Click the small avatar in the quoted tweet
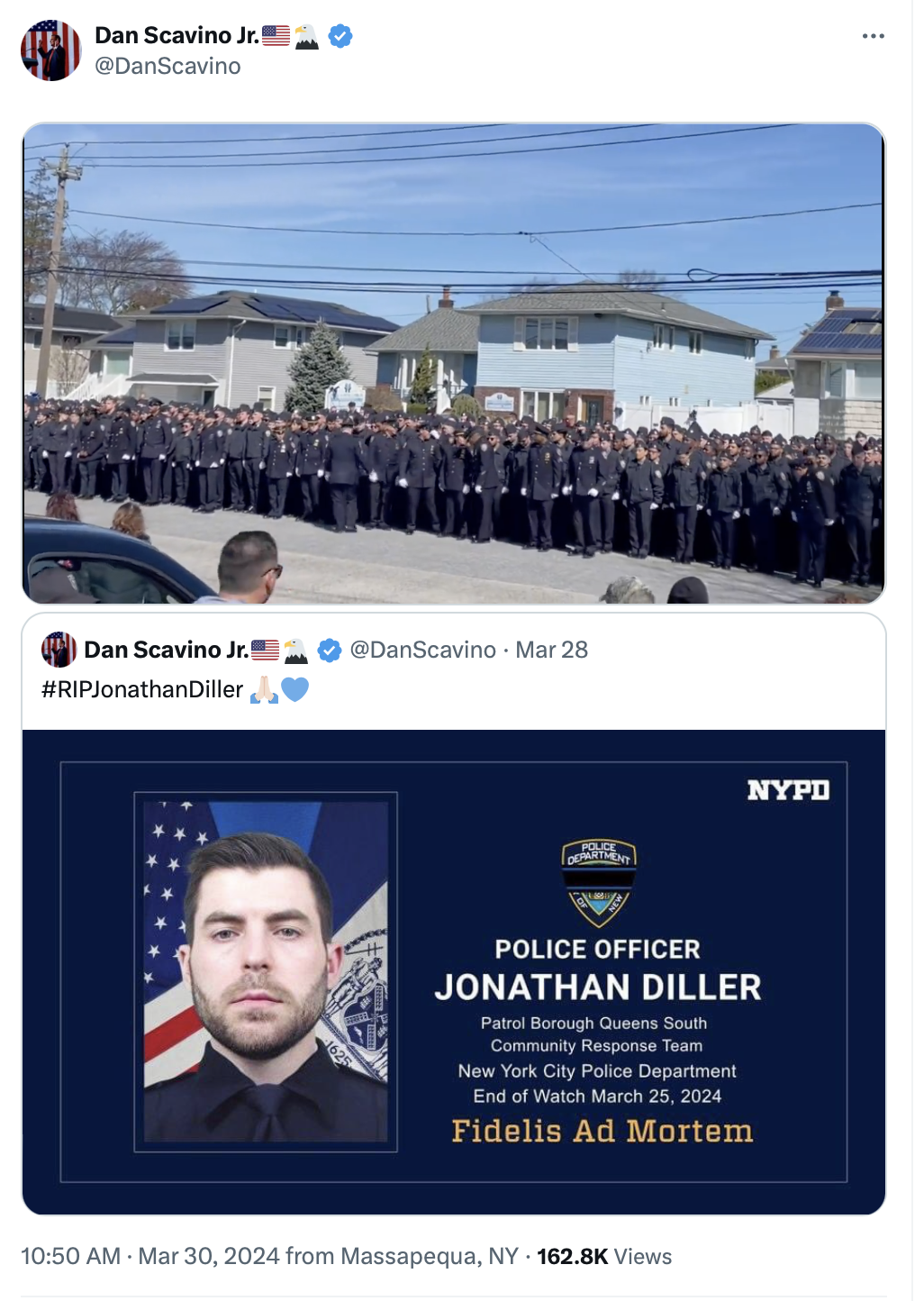Image resolution: width=924 pixels, height=1301 pixels. [59, 650]
